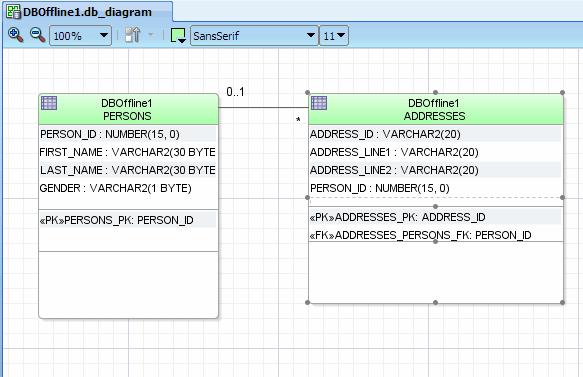Viewport: 583px width, 377px height.
Task: Open the fill color swatch dropdown
Action: 178,36
